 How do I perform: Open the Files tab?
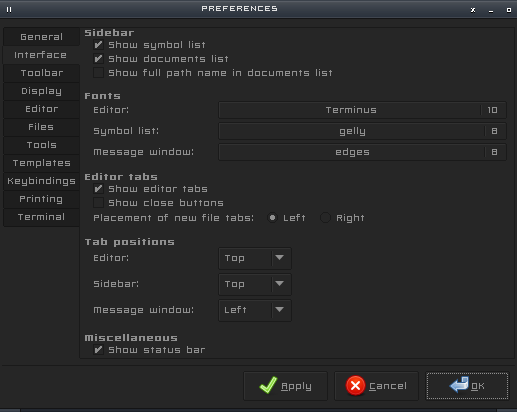click(x=41, y=127)
